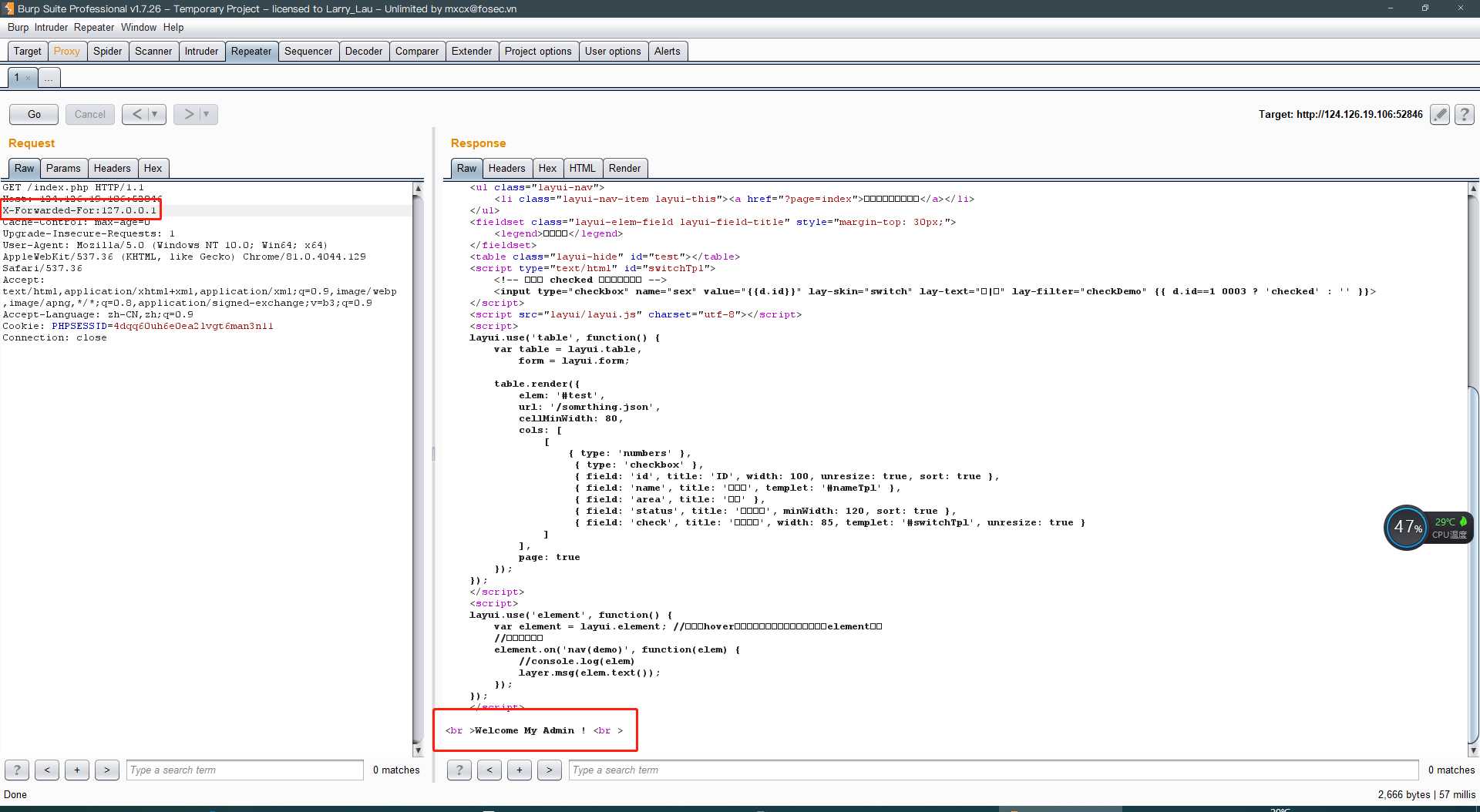Screen dimensions: 1480x812
Task: Switch to the Extender tab
Action: 472,51
